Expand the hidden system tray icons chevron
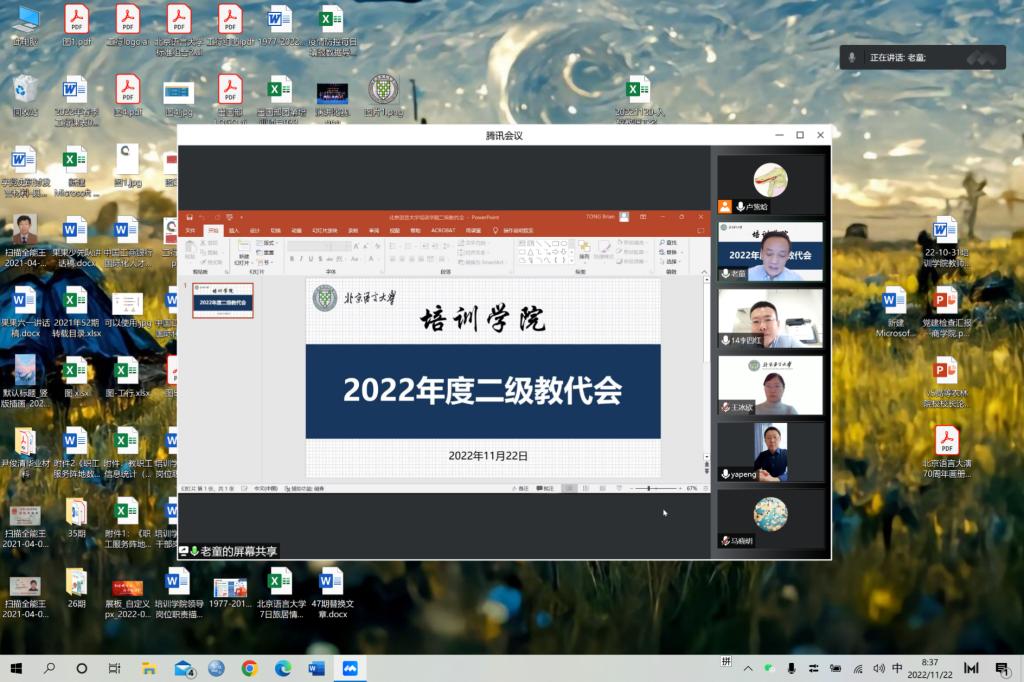The width and height of the screenshot is (1024, 682). [x=747, y=668]
